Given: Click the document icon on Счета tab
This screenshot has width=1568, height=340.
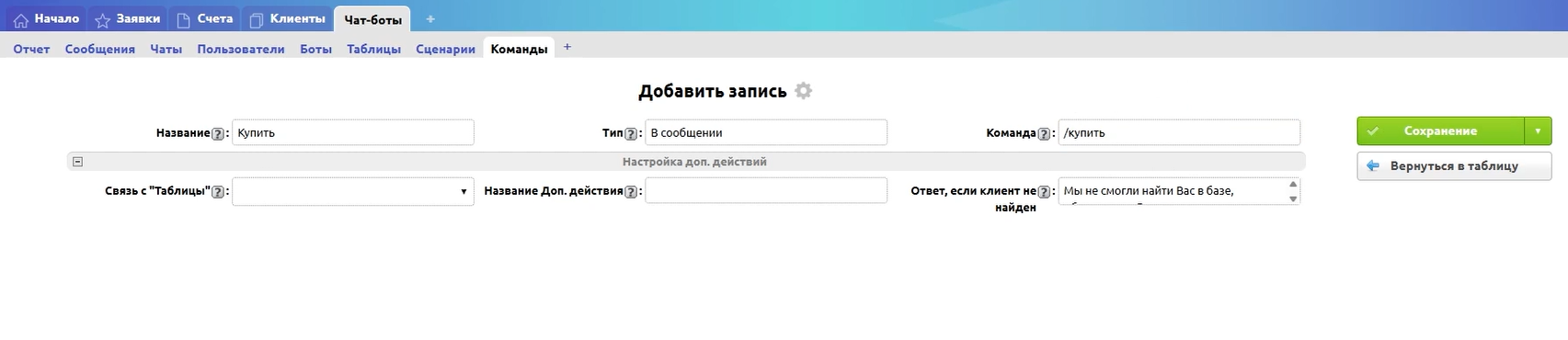Looking at the screenshot, I should click(184, 19).
